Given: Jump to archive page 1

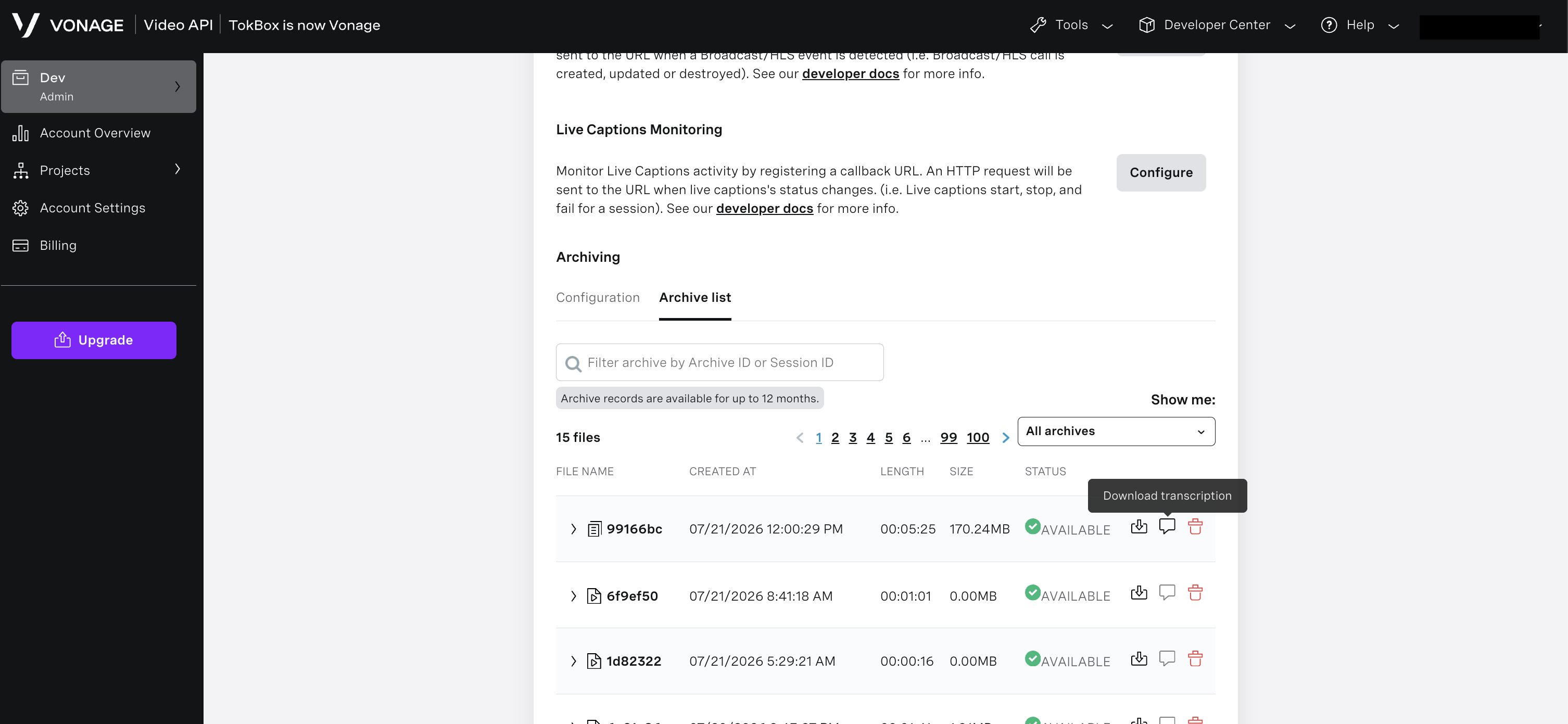Looking at the screenshot, I should click(819, 437).
